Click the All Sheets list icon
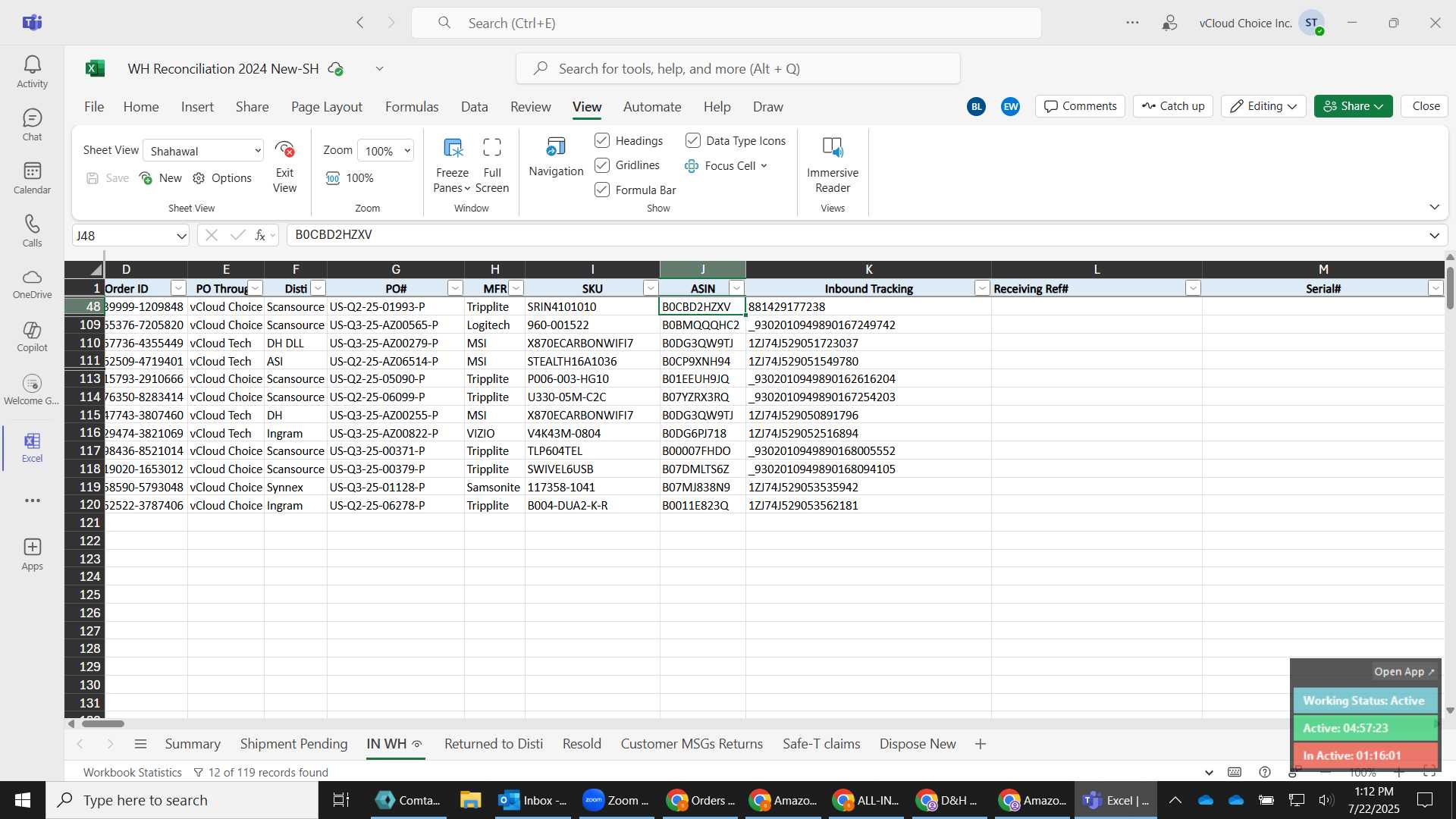The image size is (1456, 819). (140, 745)
